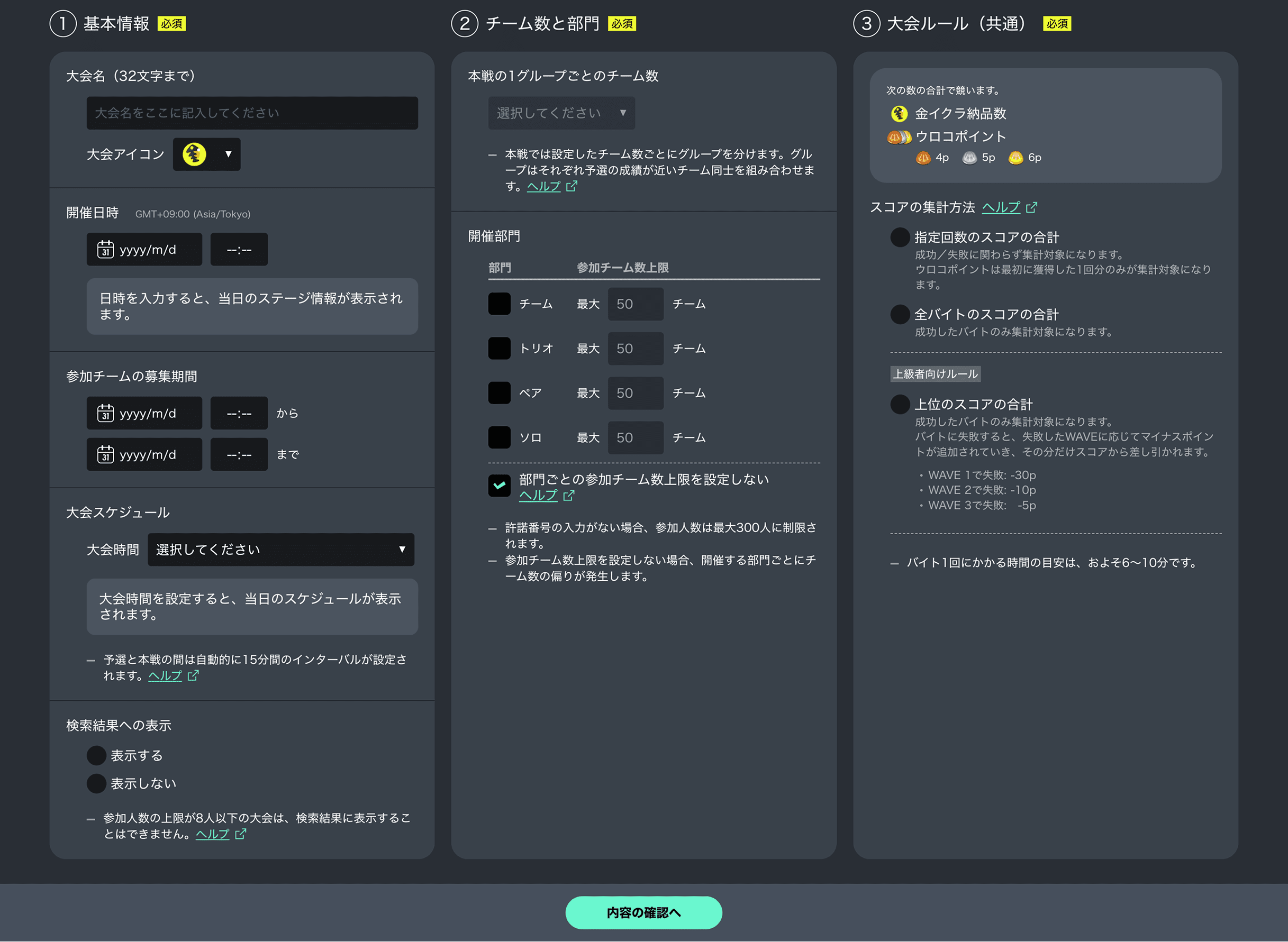Select 上位のスコアの合計 radio button
1288x942 pixels.
[x=900, y=404]
